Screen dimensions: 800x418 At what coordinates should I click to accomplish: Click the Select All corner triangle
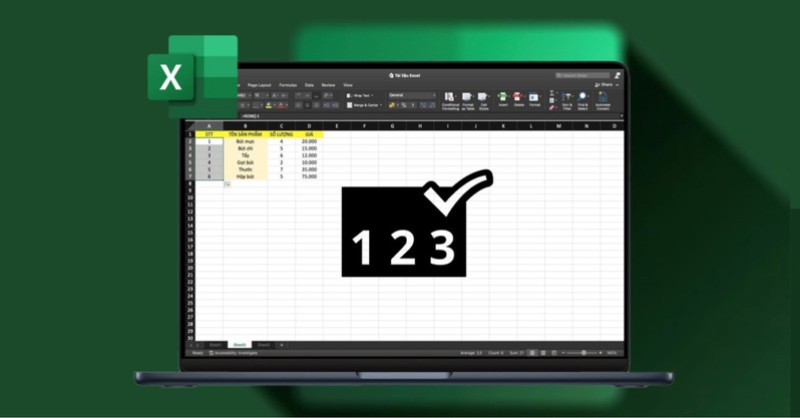190,126
